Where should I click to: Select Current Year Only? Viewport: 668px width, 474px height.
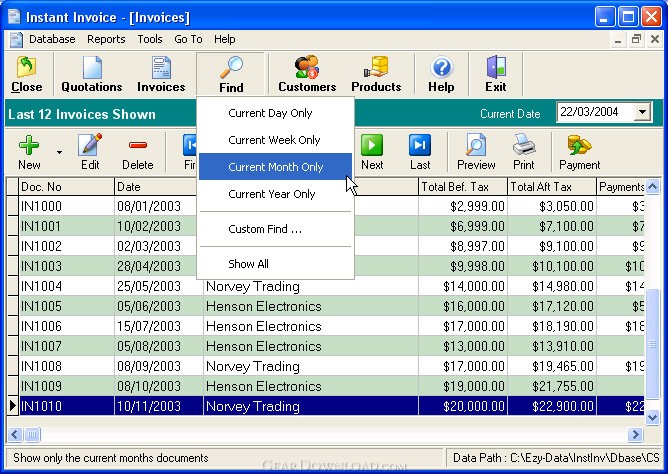coord(275,194)
